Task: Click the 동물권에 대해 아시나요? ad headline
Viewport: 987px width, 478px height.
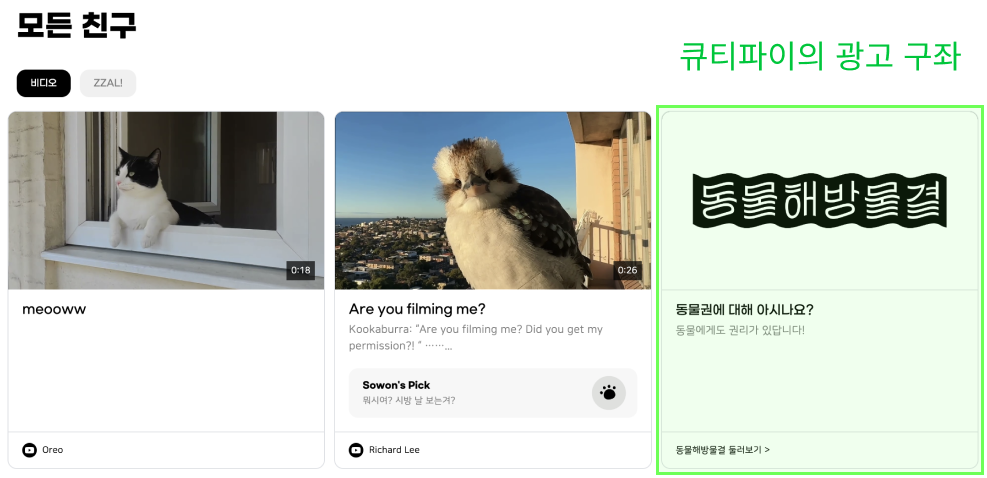Action: (x=744, y=309)
